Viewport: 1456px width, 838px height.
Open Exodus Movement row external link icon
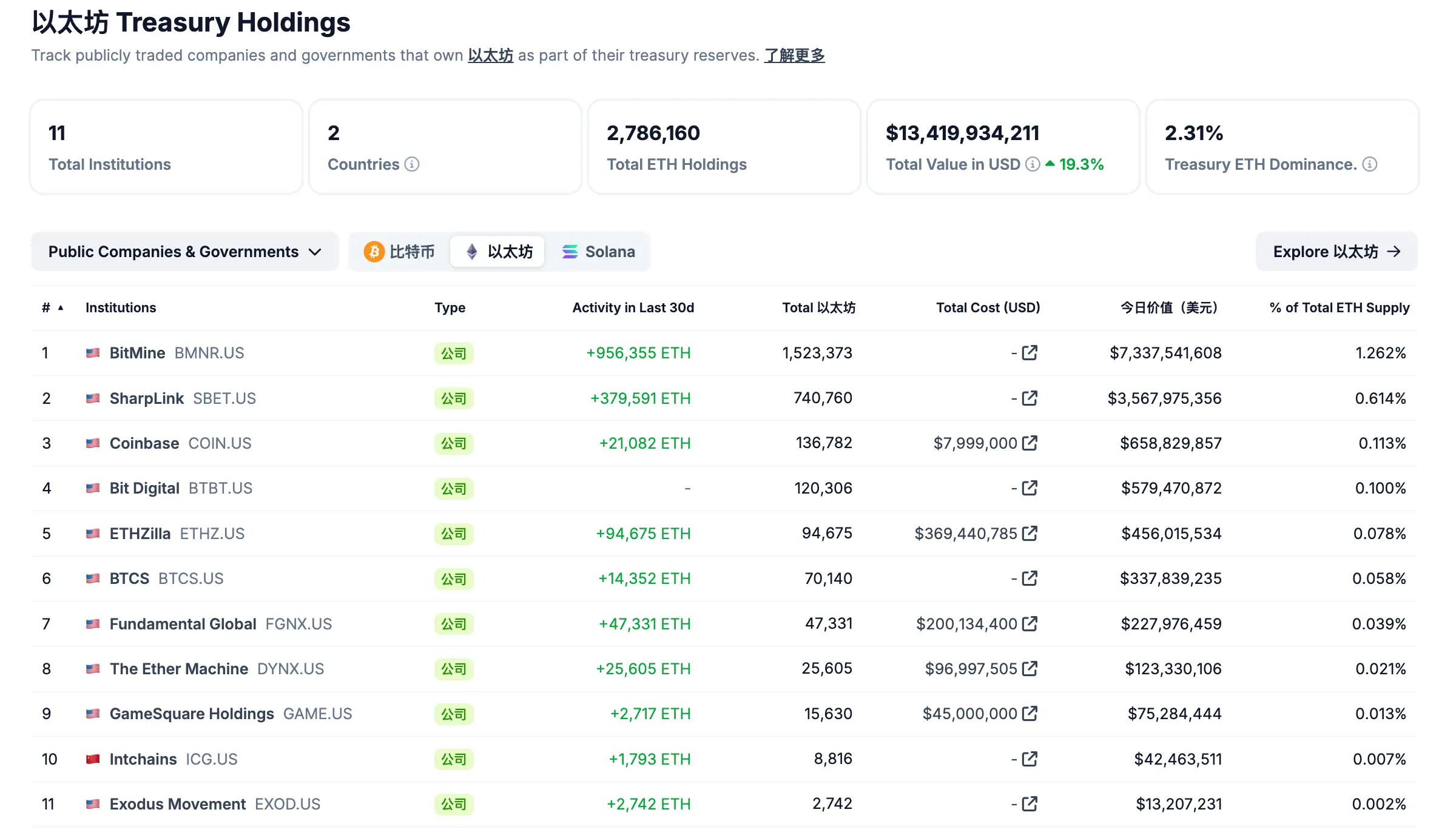pos(1030,804)
